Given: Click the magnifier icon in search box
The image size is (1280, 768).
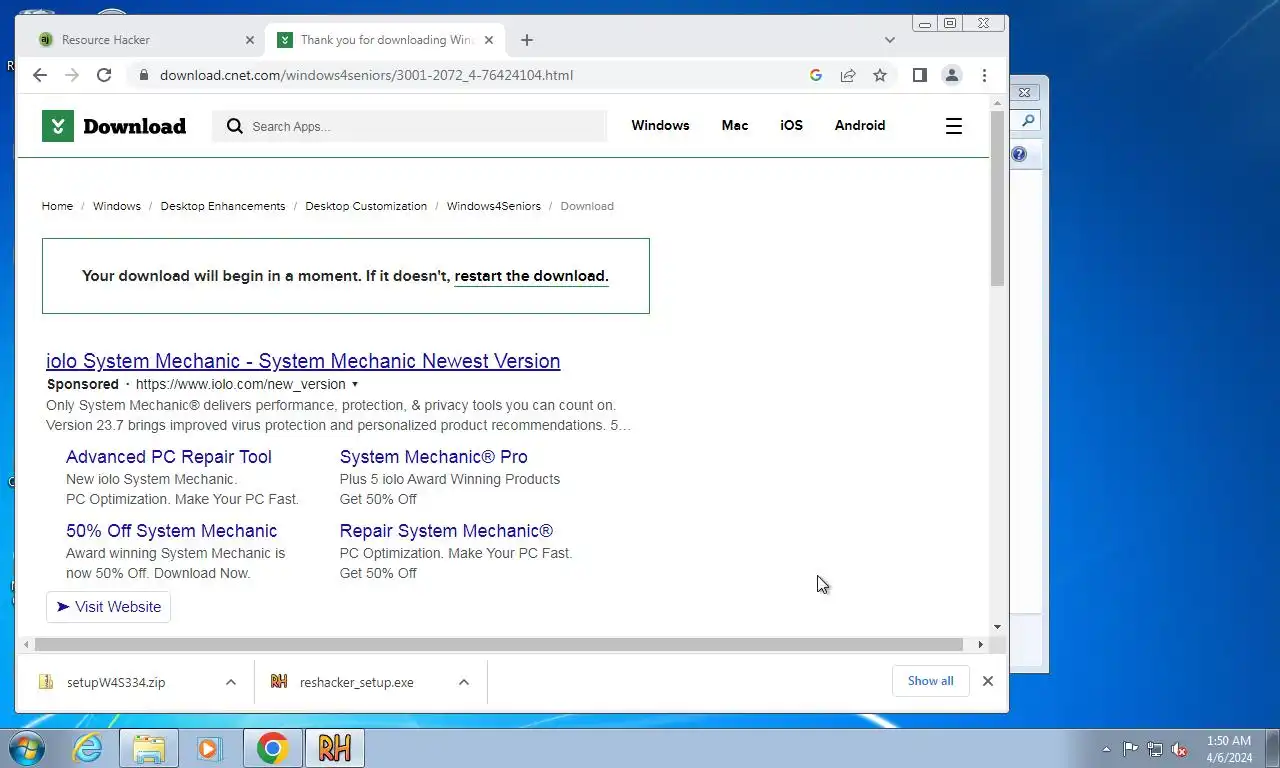Looking at the screenshot, I should click(x=235, y=126).
